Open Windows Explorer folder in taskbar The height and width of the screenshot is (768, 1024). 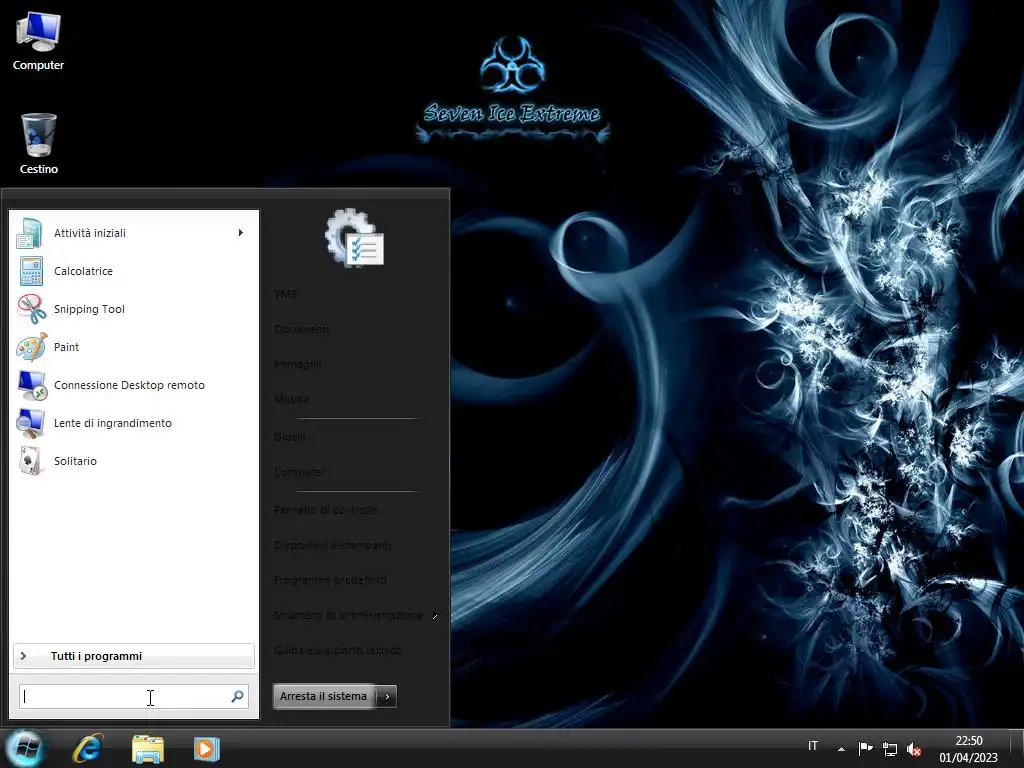click(148, 749)
